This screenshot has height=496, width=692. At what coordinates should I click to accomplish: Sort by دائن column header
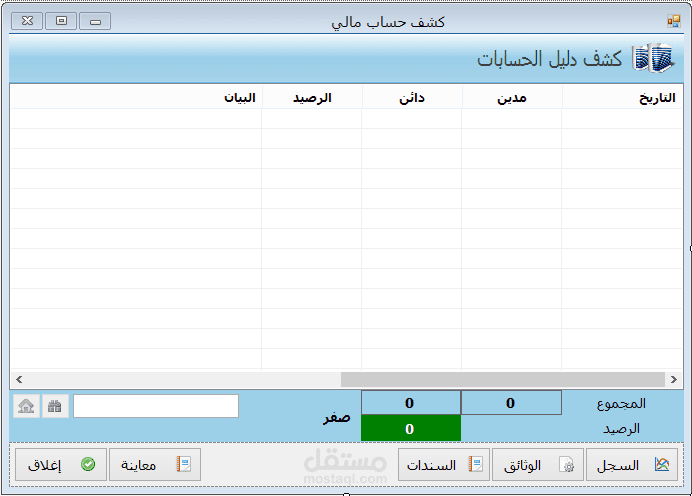pos(412,97)
